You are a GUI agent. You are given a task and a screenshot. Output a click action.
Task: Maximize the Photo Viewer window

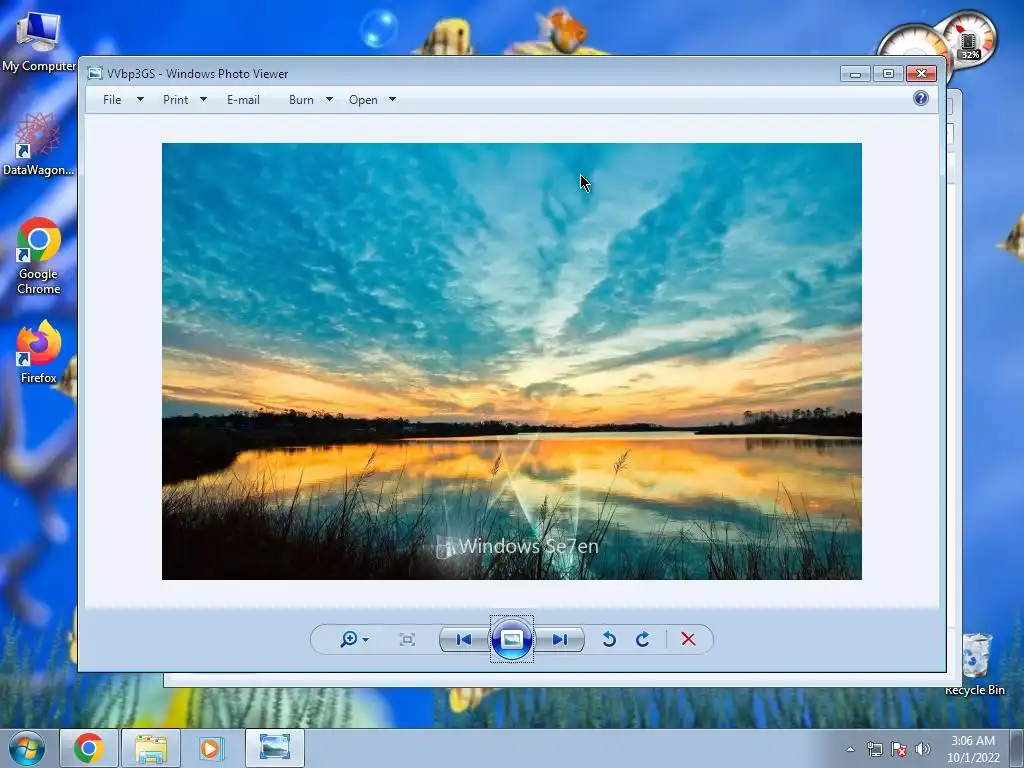point(888,74)
